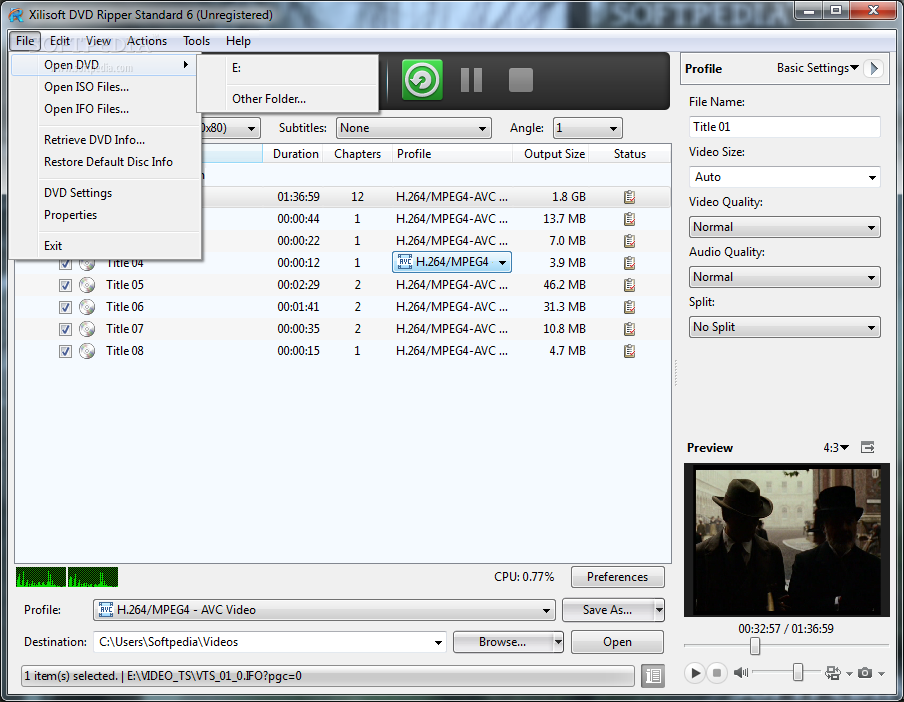Click the Save As button
Screen dimensions: 904x702
[608, 610]
